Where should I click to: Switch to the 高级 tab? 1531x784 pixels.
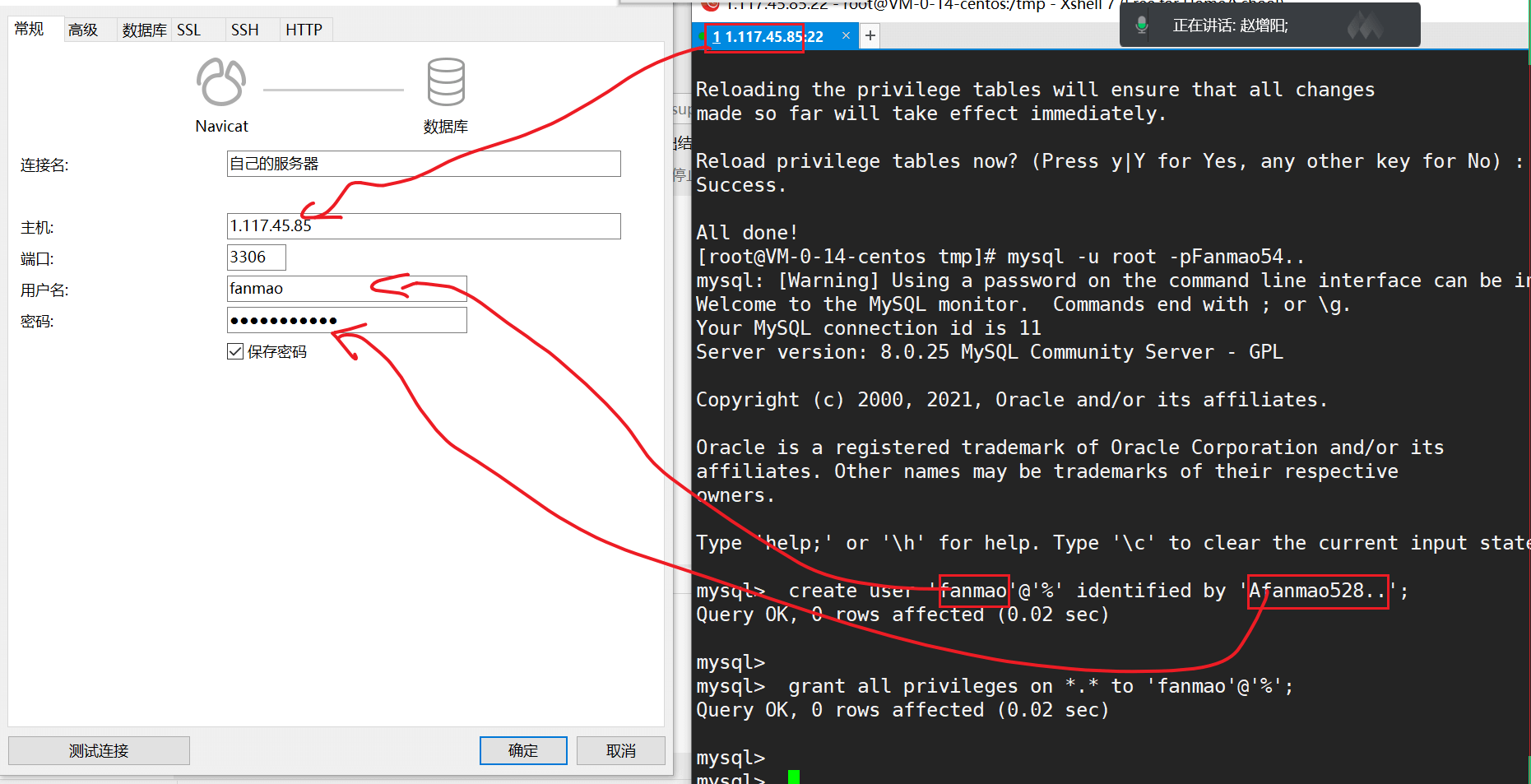pos(83,30)
